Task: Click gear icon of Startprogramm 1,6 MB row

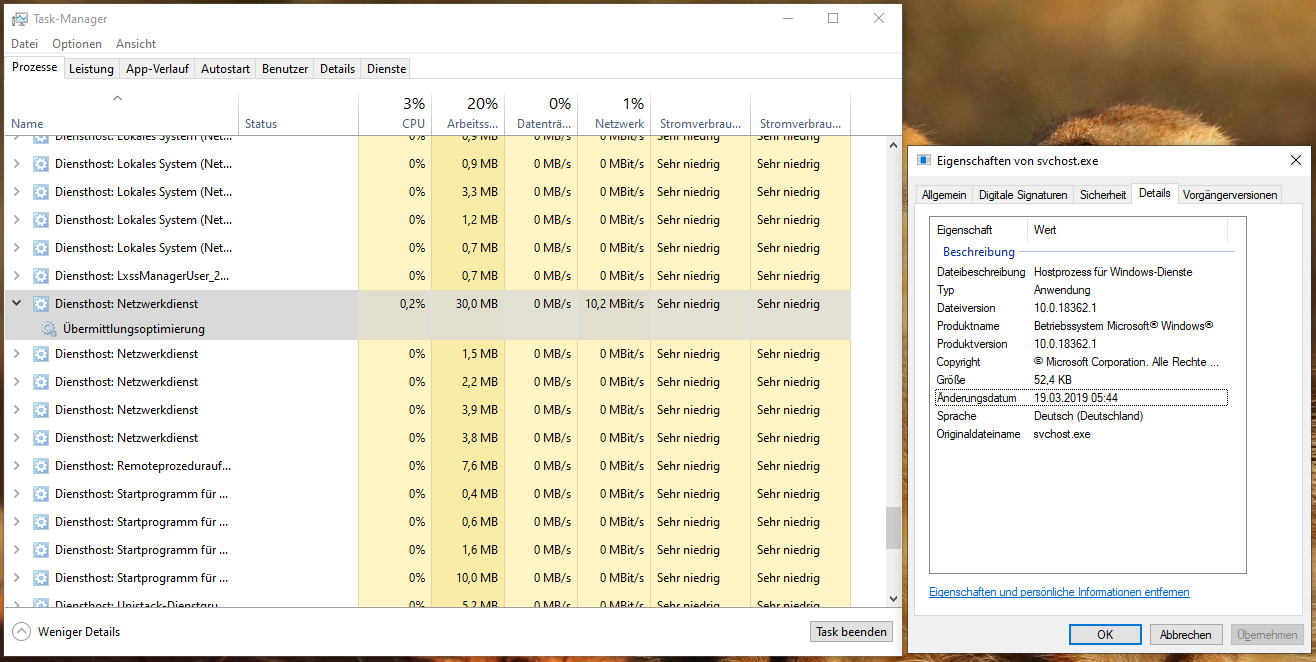Action: coord(41,550)
